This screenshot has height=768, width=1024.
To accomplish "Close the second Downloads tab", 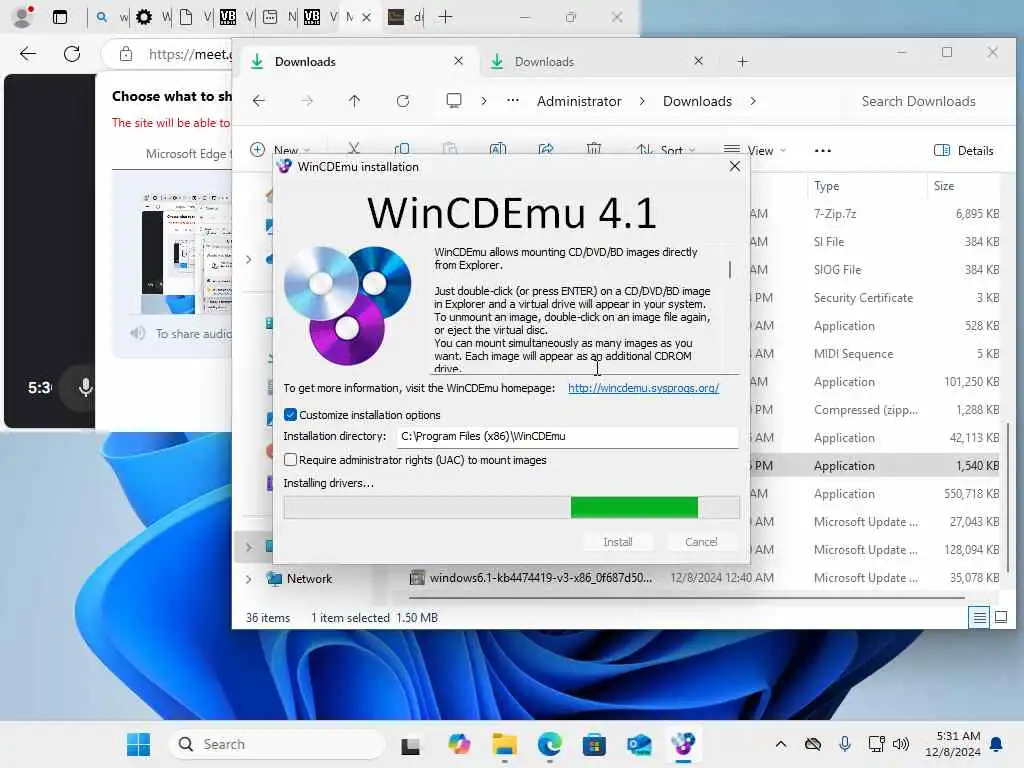I will pos(698,61).
